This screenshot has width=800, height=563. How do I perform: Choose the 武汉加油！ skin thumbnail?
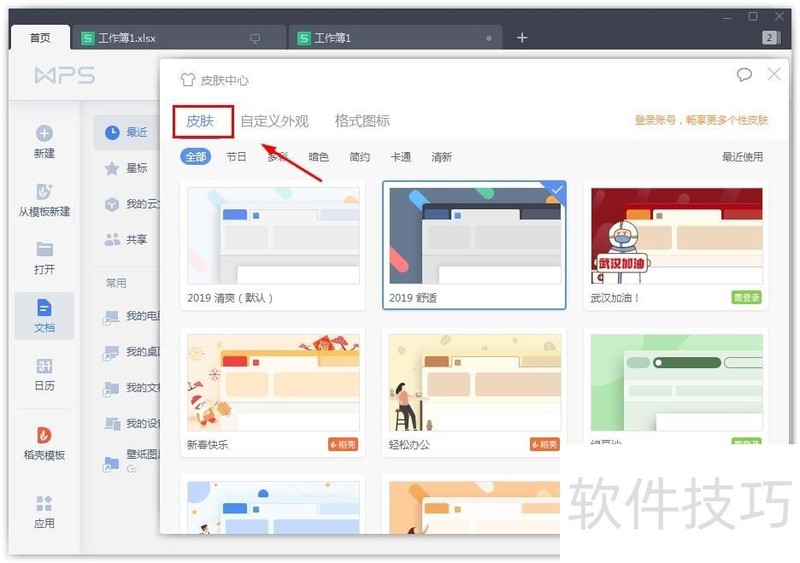click(677, 235)
